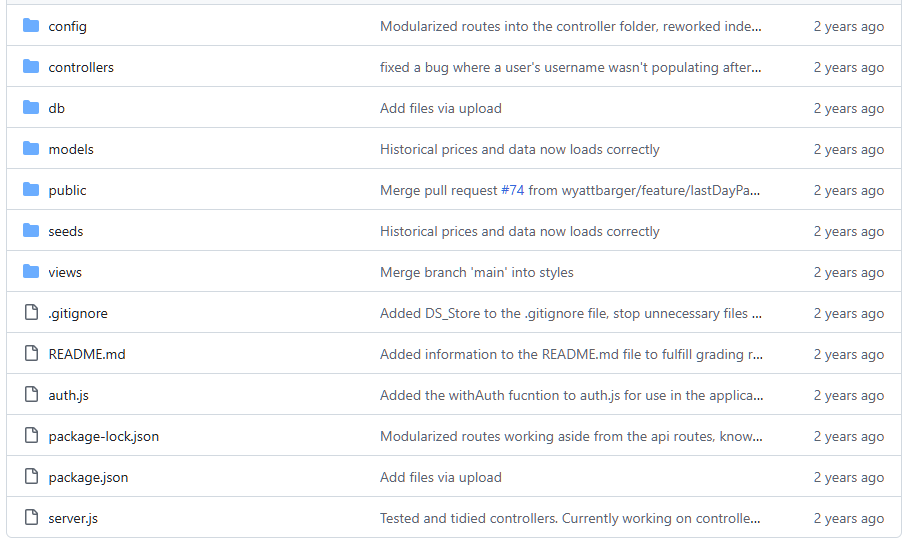This screenshot has width=909, height=541.
Task: View package-lock.json file
Action: [104, 437]
